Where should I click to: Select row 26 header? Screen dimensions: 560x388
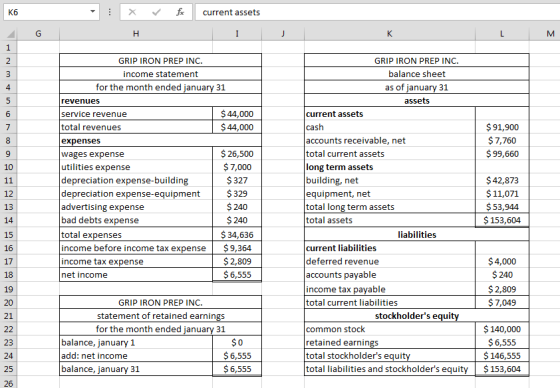9,383
